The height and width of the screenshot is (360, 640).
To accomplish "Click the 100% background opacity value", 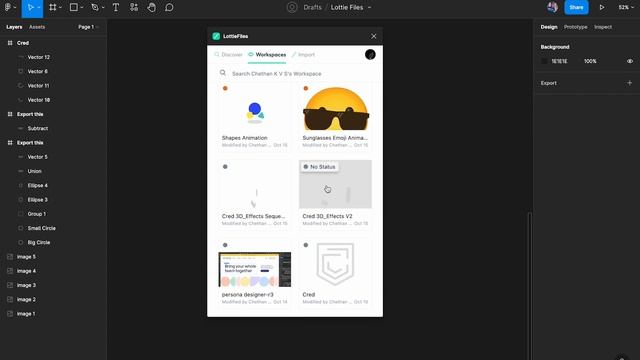I will (x=590, y=61).
